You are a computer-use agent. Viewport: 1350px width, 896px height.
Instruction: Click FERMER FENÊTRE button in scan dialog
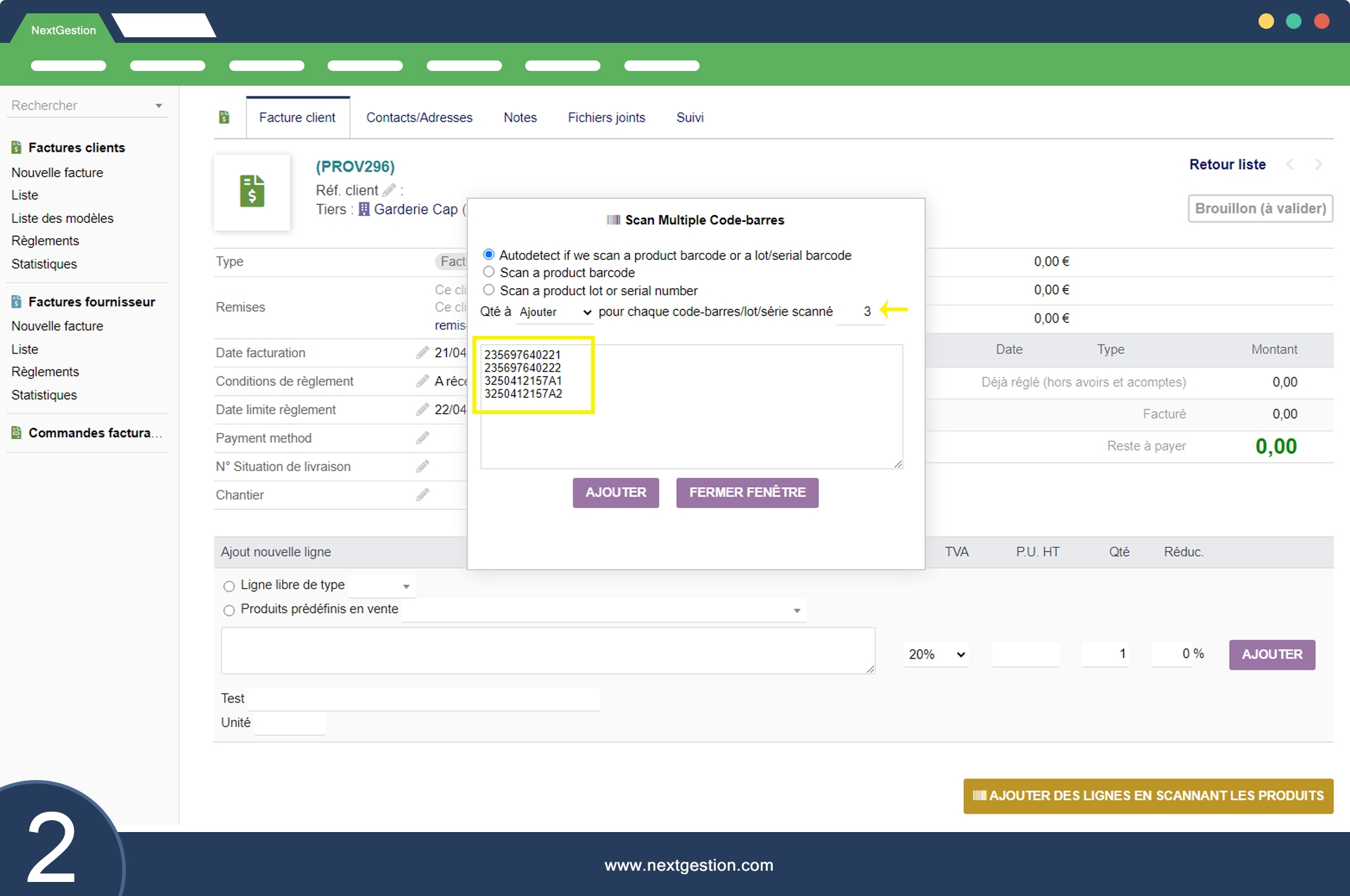[747, 493]
